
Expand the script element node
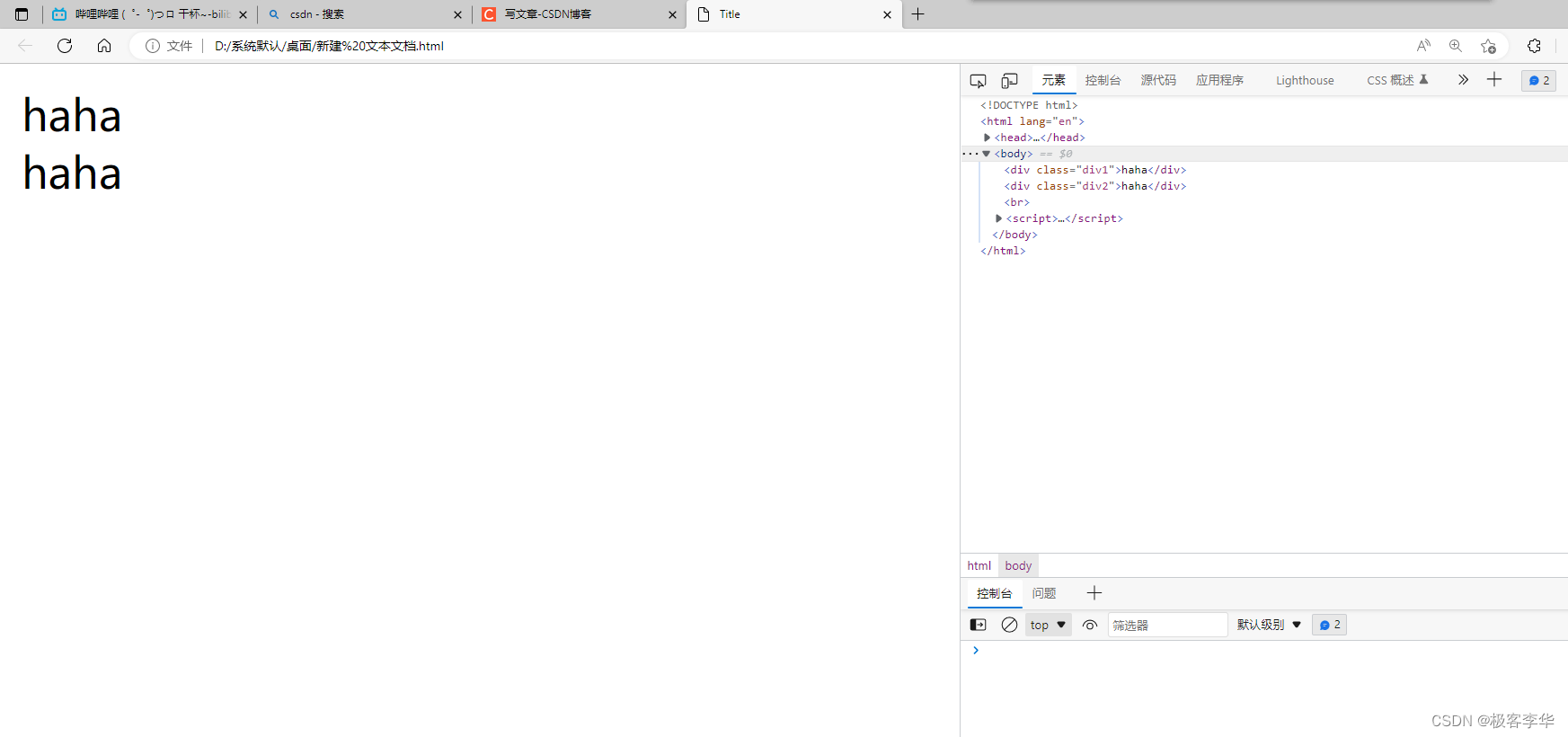point(998,218)
